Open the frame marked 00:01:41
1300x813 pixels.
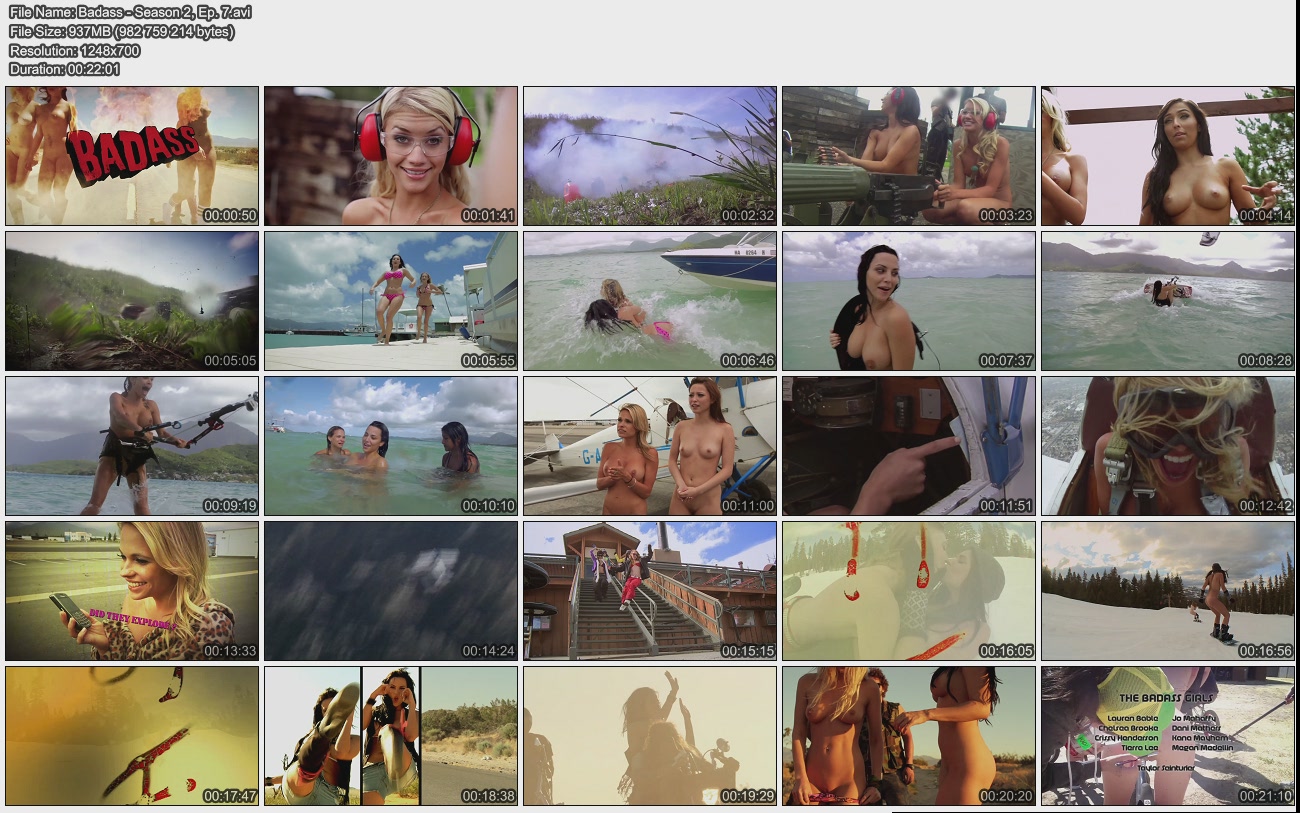tap(391, 155)
